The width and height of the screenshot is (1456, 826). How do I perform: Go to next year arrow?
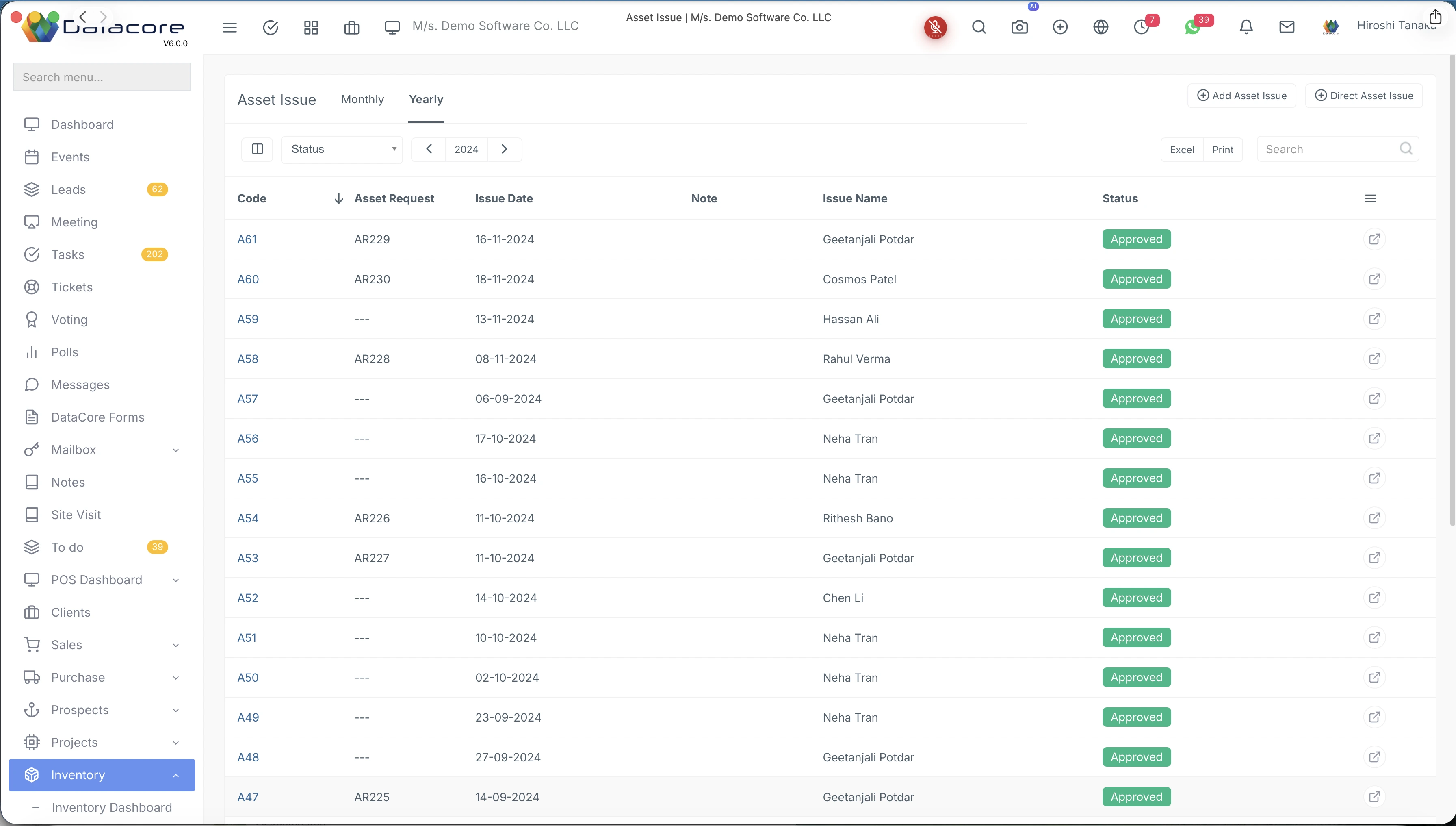505,149
